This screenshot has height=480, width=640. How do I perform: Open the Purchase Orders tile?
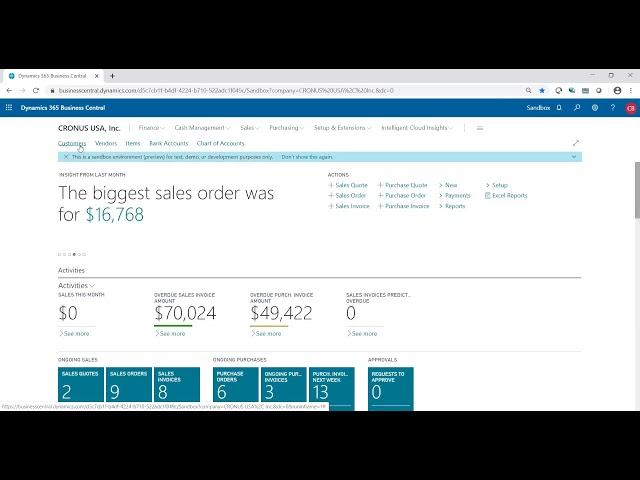click(x=236, y=387)
